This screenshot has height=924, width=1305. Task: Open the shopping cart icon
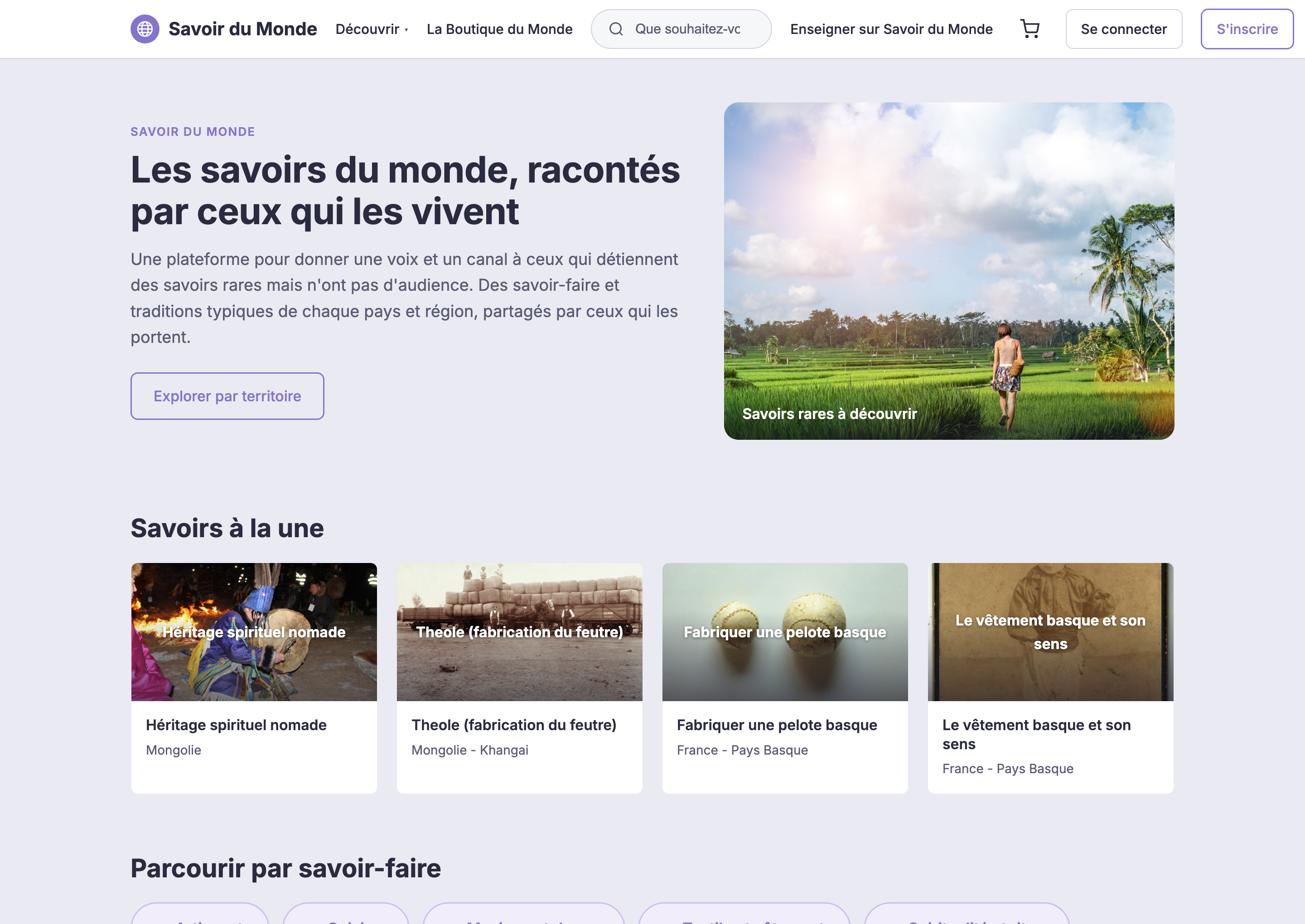(x=1029, y=29)
